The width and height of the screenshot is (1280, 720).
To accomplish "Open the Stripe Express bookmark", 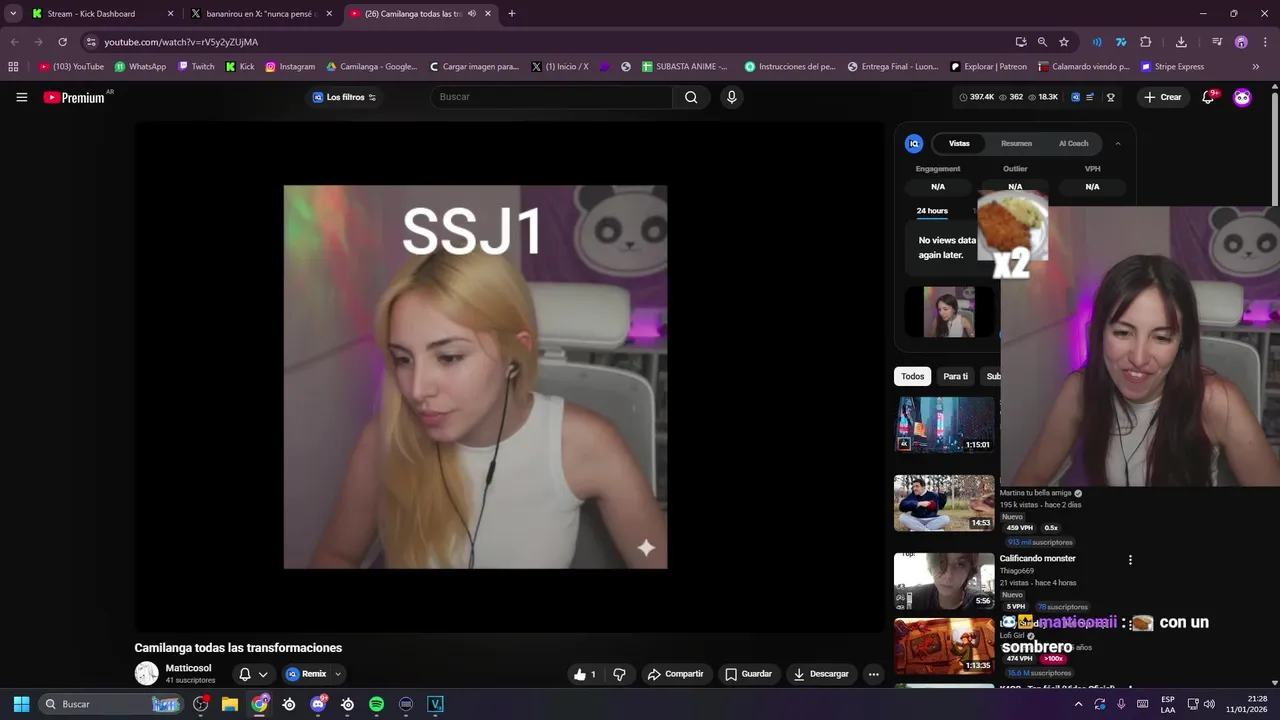I will pos(1172,67).
